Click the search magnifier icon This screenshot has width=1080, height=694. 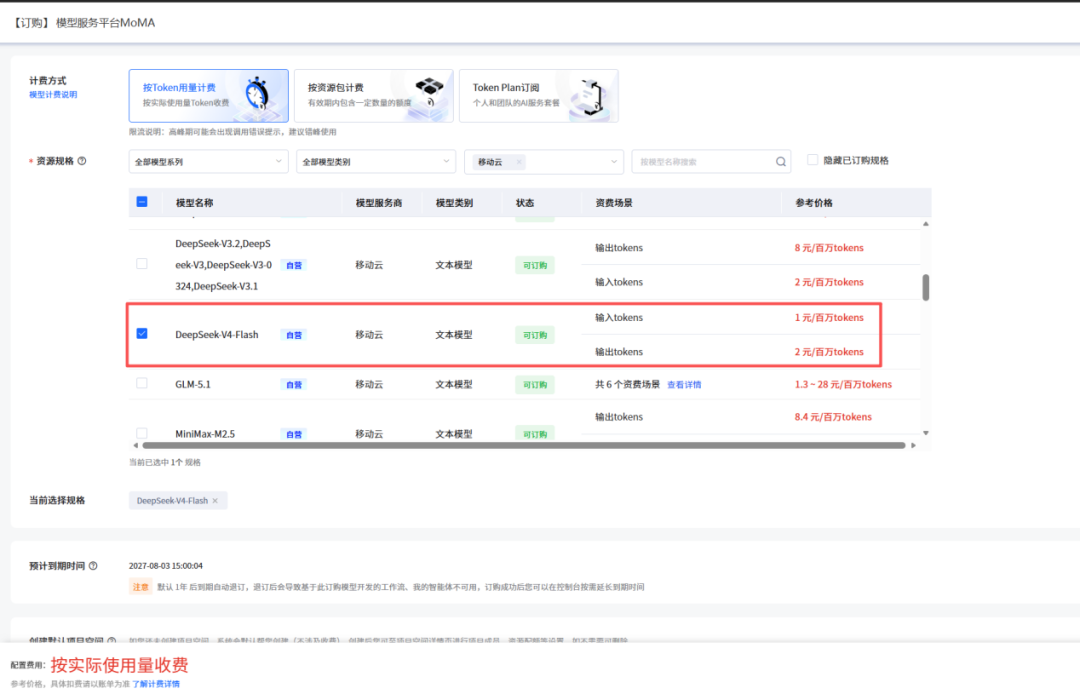pos(780,162)
